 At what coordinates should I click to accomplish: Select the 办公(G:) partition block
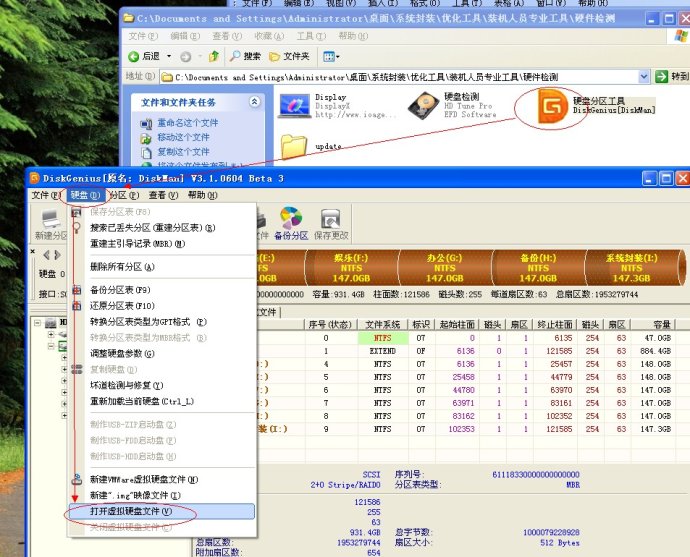[444, 268]
